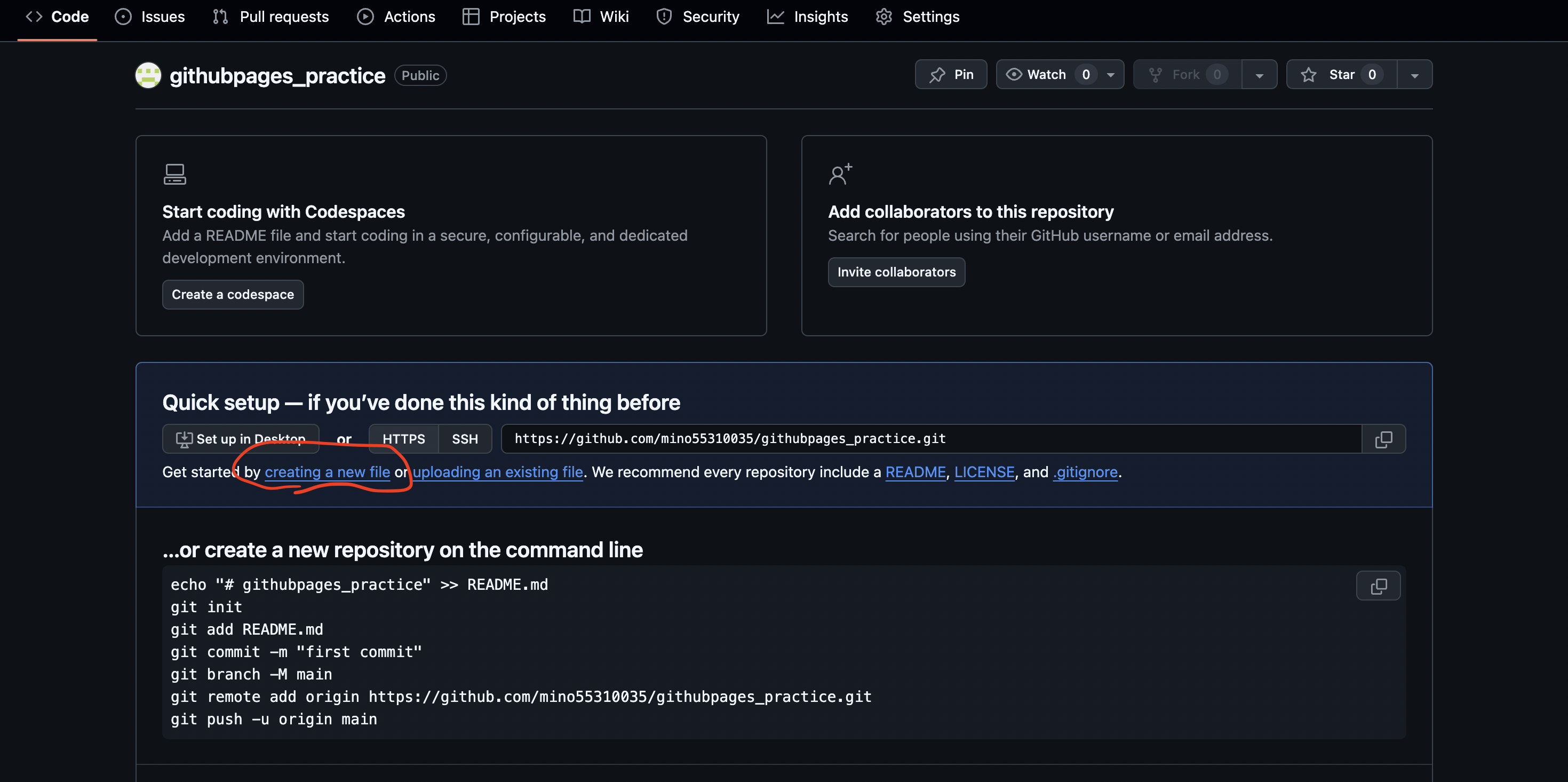Open the Wiki via its book icon
The image size is (1568, 782).
tap(582, 17)
